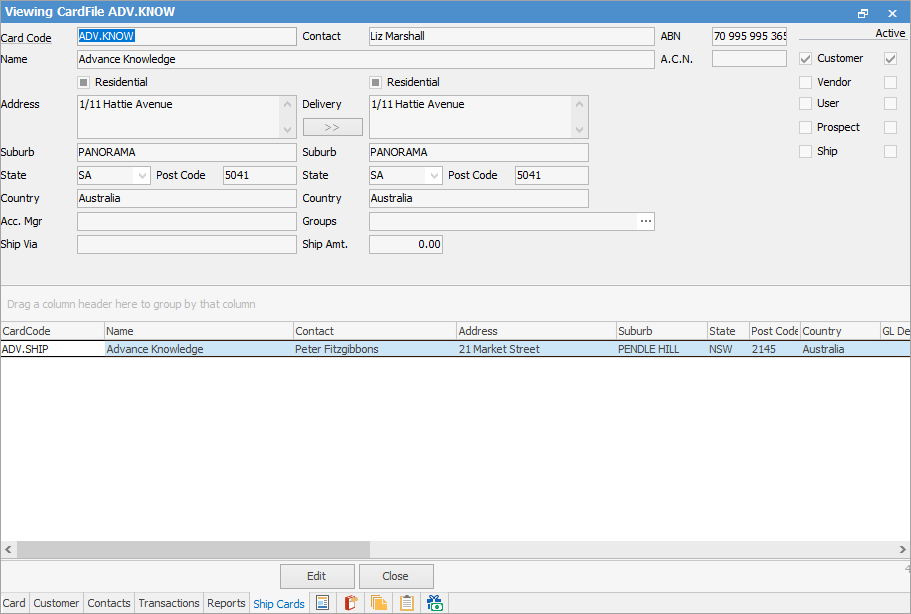Screen dimensions: 911x614
Task: Click the tan clipboard icon in bottom tabs
Action: coord(407,603)
